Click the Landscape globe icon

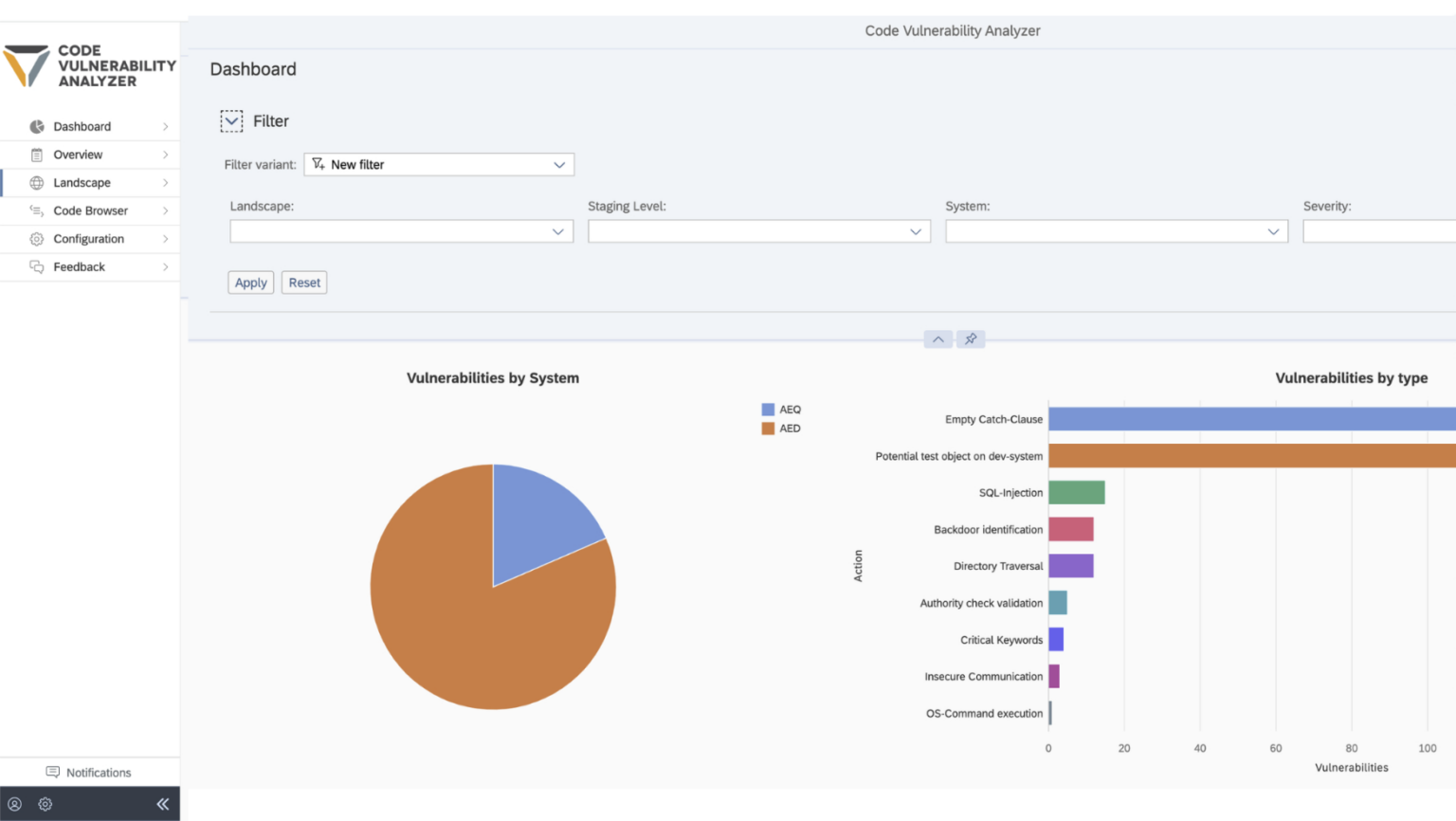click(36, 182)
